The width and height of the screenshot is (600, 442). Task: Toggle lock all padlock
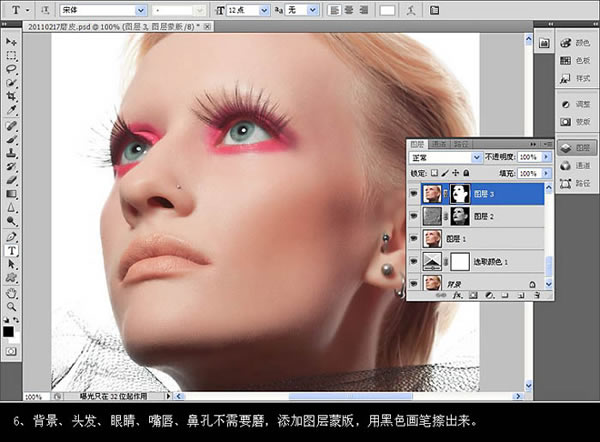tap(466, 173)
